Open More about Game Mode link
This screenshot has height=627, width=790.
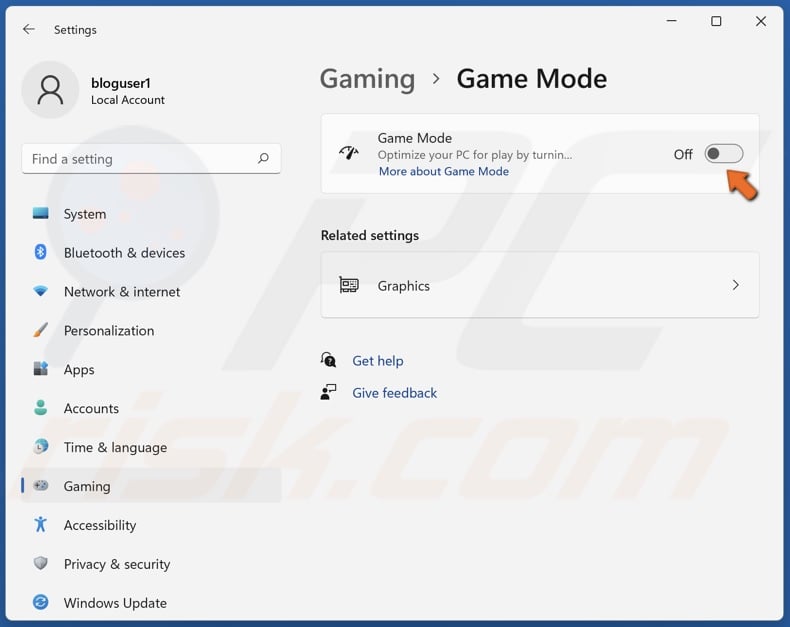pyautogui.click(x=444, y=171)
